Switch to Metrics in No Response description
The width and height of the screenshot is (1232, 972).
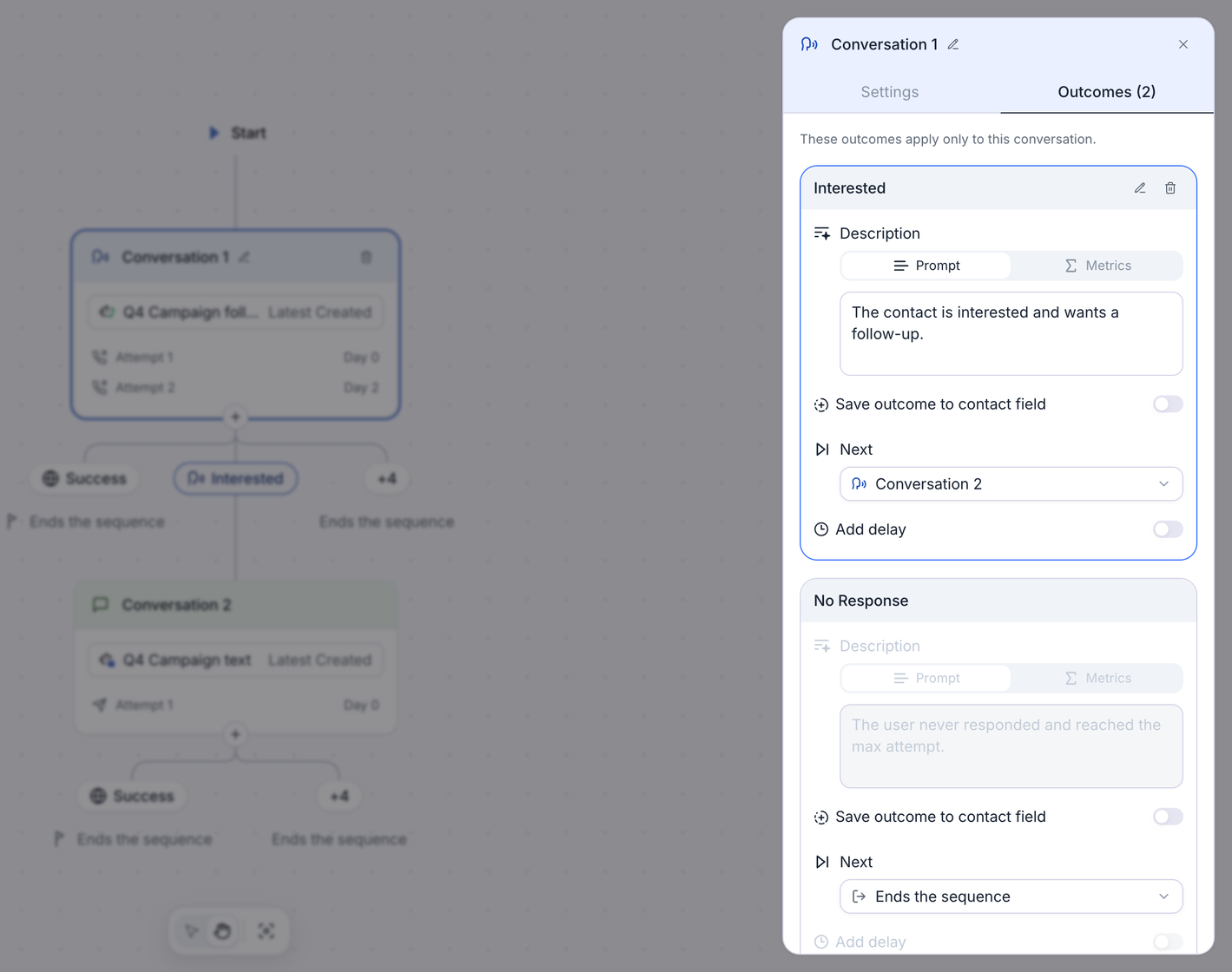click(1097, 678)
